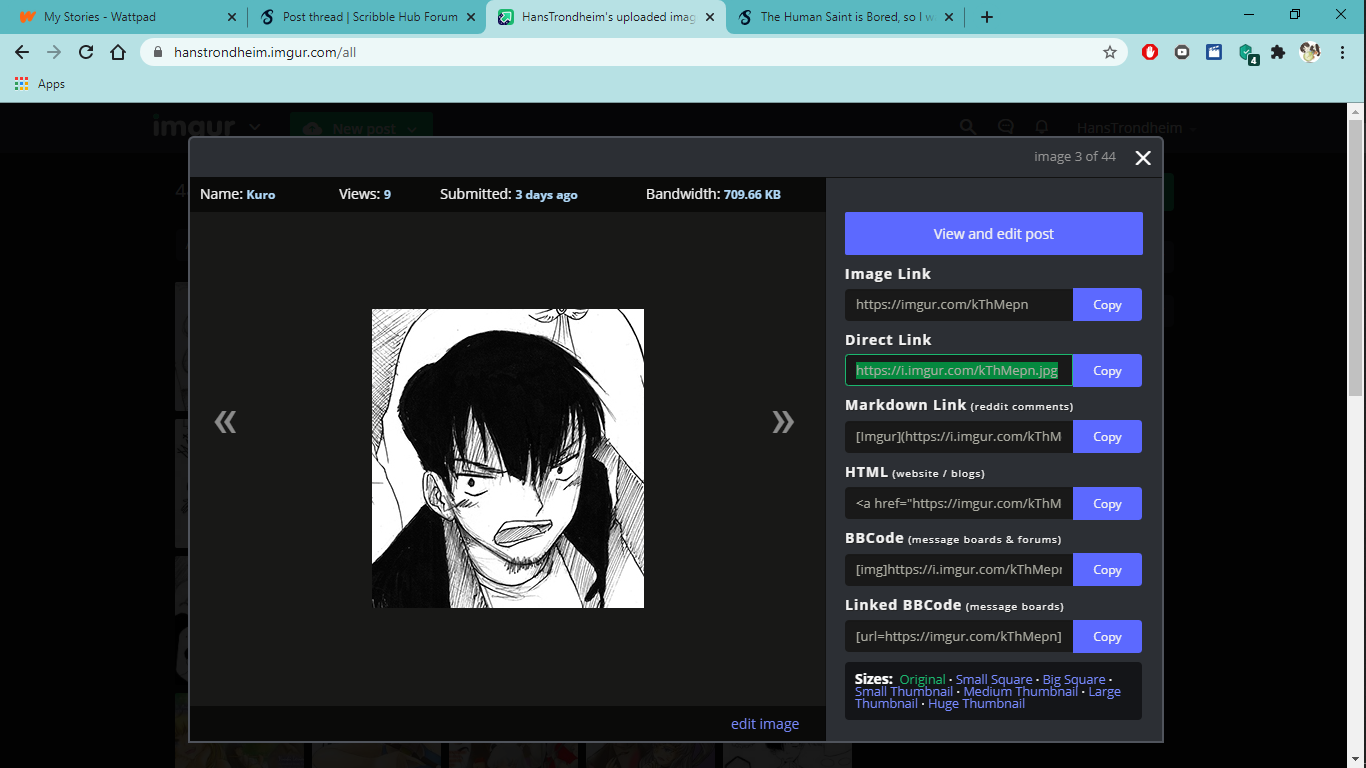Image resolution: width=1366 pixels, height=768 pixels.
Task: Click View and edit post button
Action: click(x=993, y=234)
